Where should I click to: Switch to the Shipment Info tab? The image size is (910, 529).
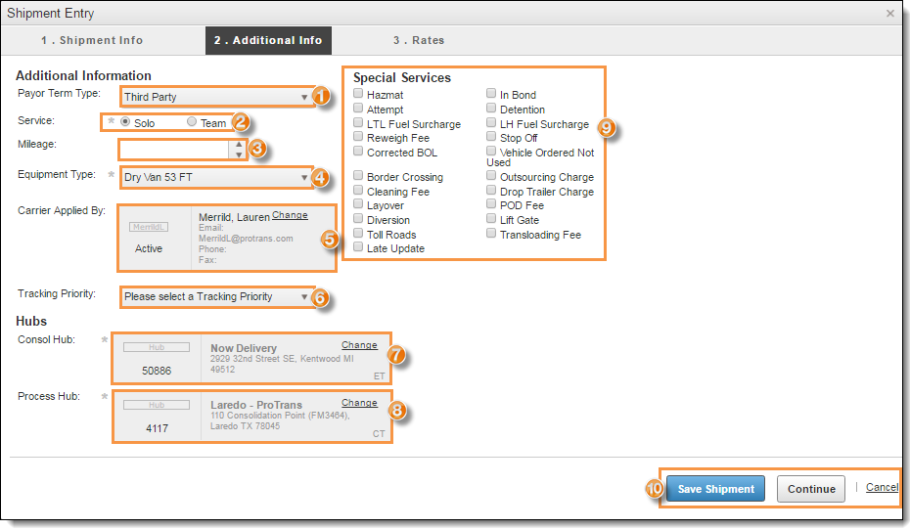point(92,40)
